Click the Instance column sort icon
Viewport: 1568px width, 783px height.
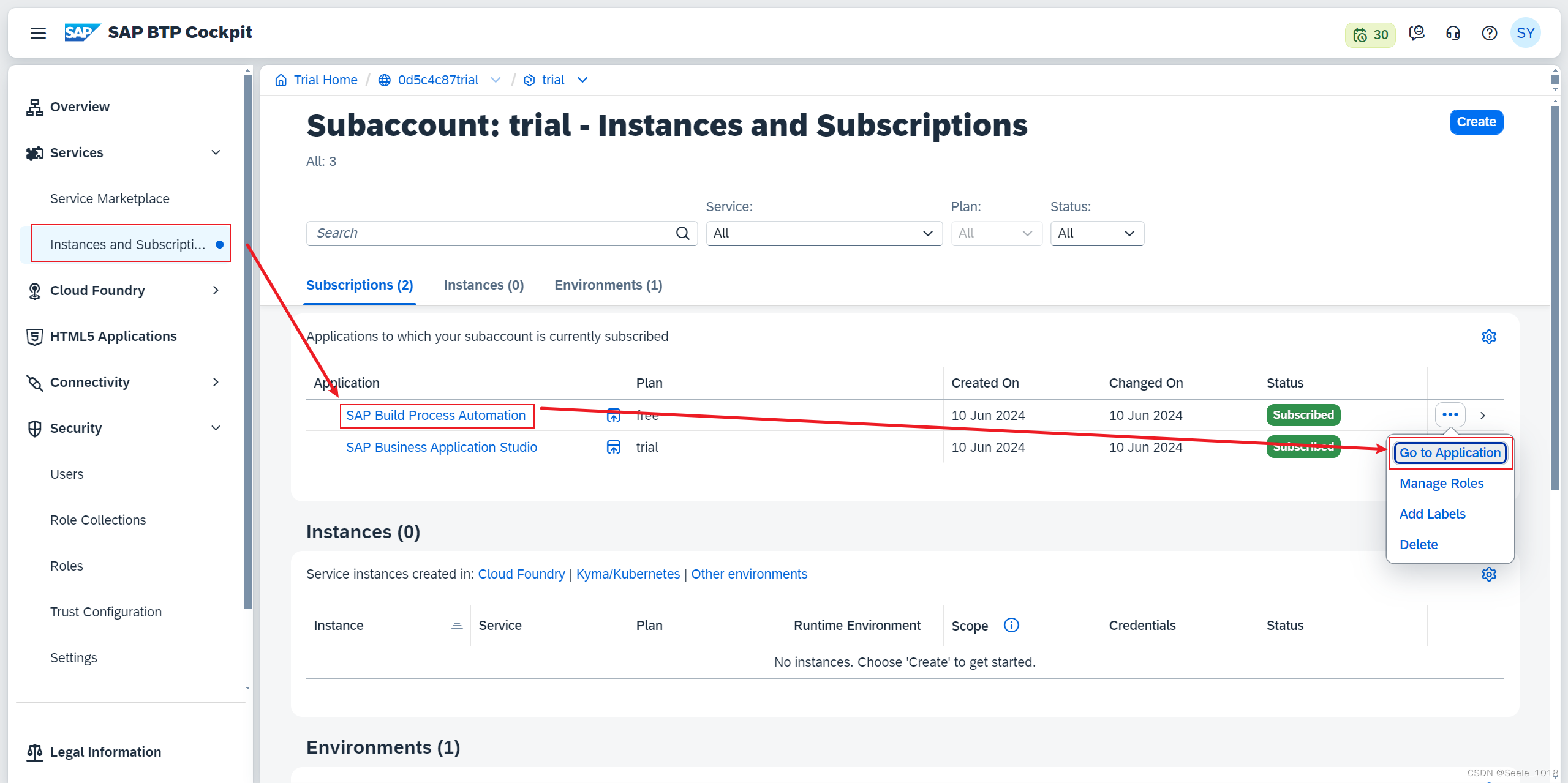(457, 626)
